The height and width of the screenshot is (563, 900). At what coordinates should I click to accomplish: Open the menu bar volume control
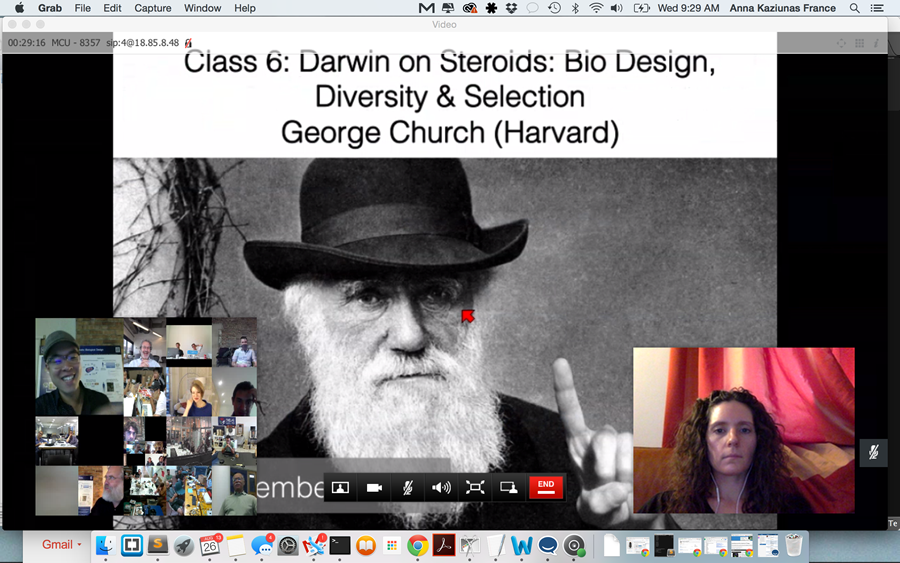pyautogui.click(x=617, y=8)
